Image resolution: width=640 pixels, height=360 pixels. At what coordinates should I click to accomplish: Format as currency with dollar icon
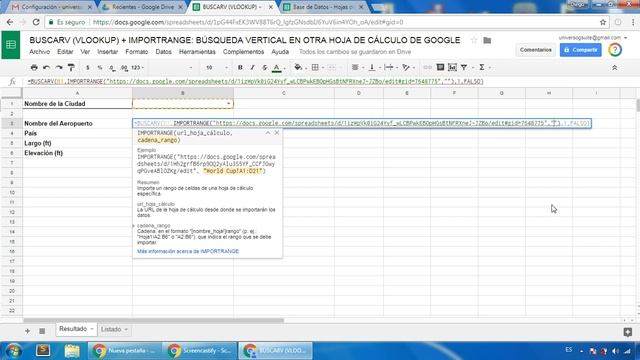click(88, 67)
